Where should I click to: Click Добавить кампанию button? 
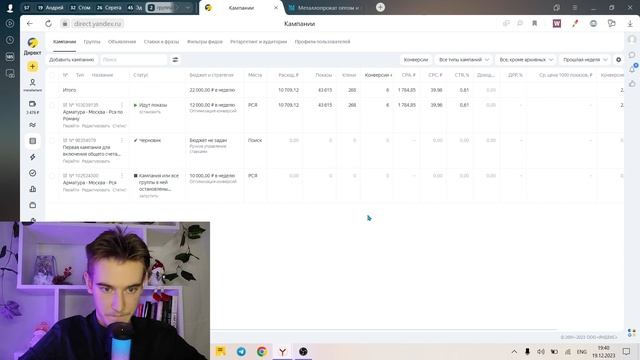(71, 60)
